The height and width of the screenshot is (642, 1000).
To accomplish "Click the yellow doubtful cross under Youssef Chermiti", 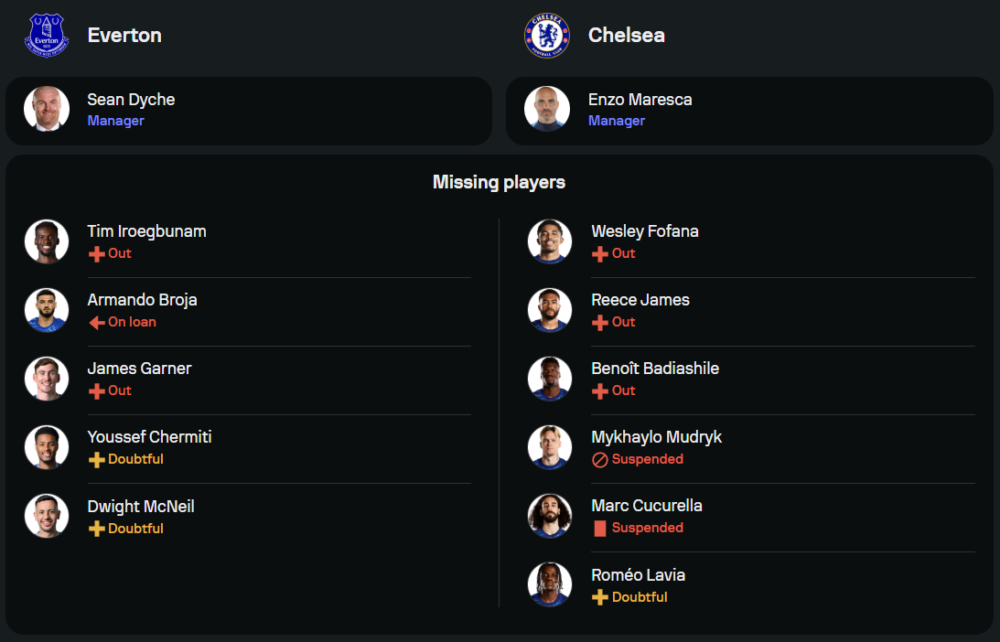I will [x=97, y=460].
